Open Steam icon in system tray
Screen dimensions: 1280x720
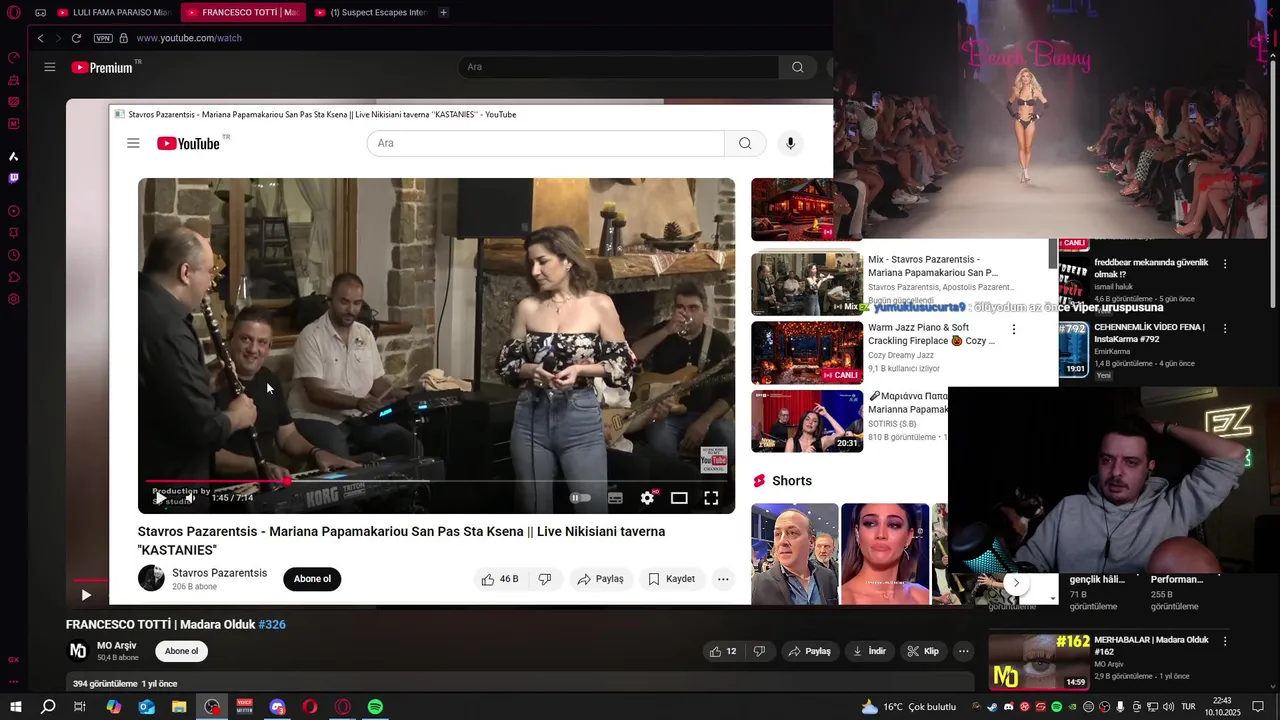click(x=992, y=707)
